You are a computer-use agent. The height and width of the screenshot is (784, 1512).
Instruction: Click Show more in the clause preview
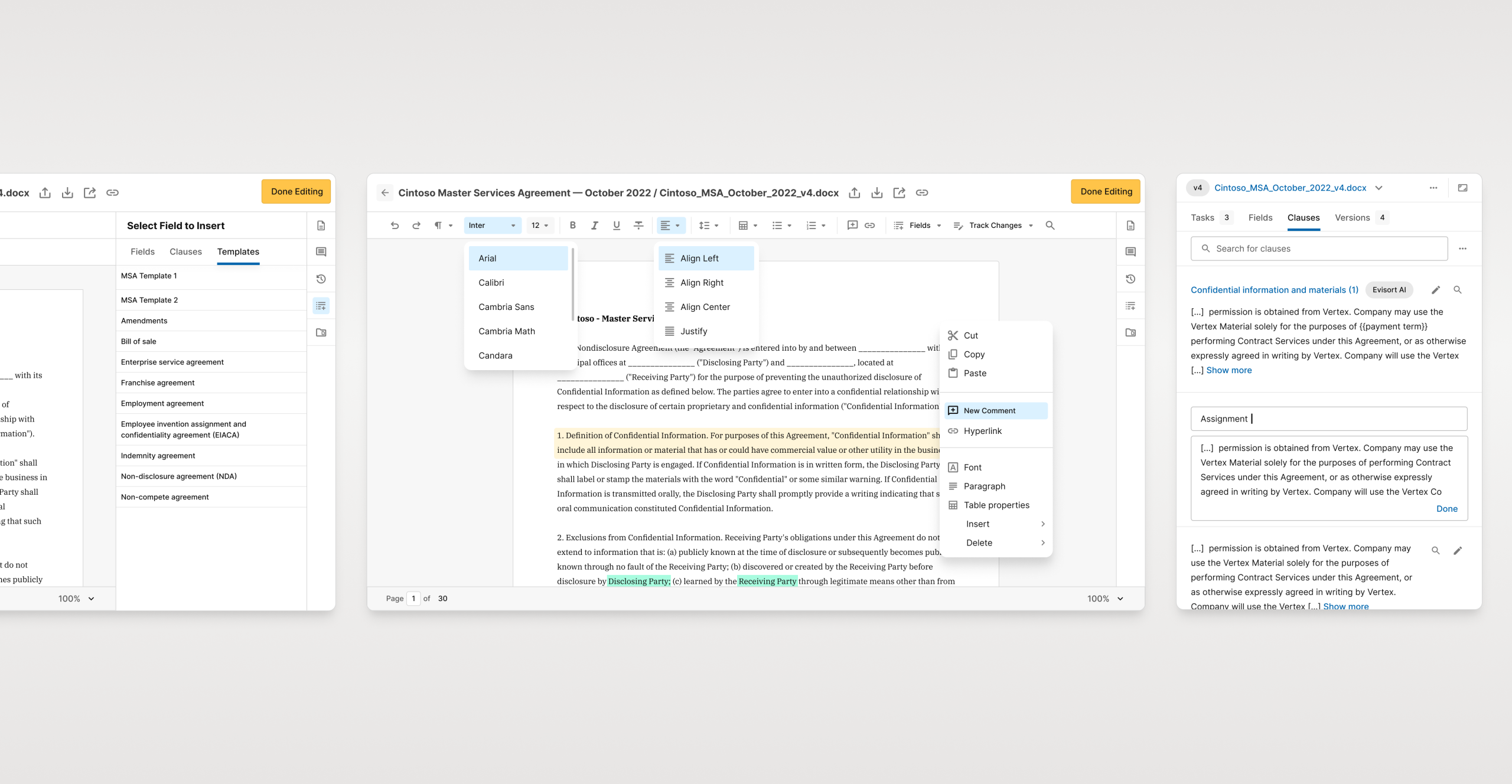click(x=1229, y=370)
